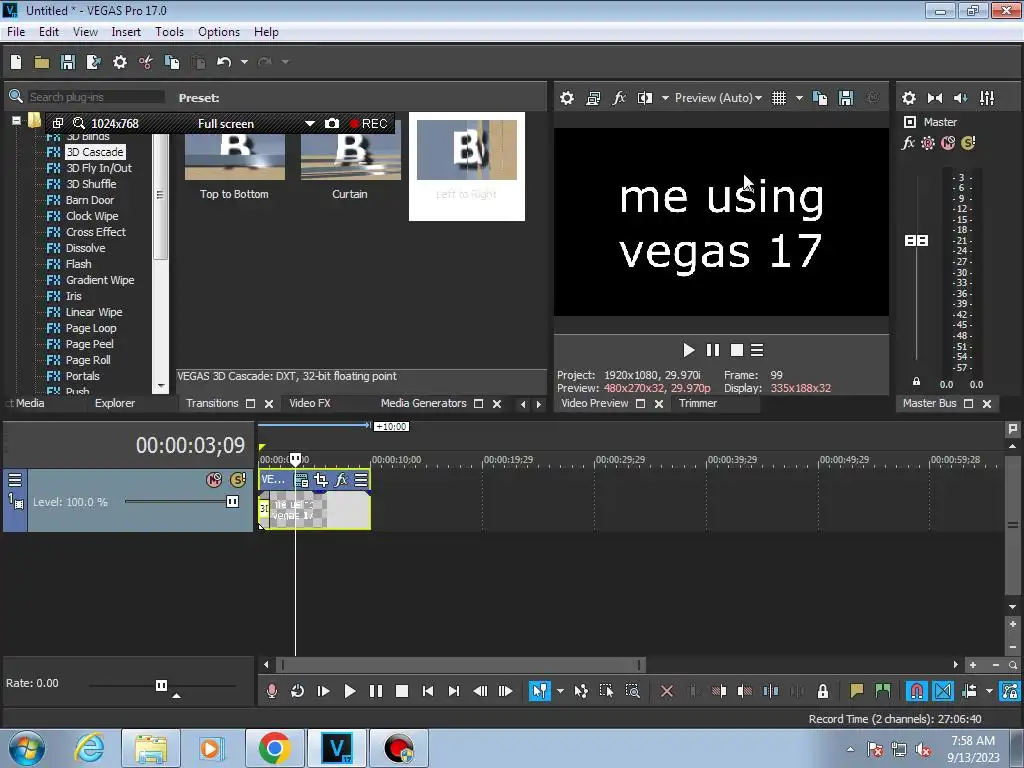
Task: Choose the Curtain preset thumbnail
Action: coord(350,157)
